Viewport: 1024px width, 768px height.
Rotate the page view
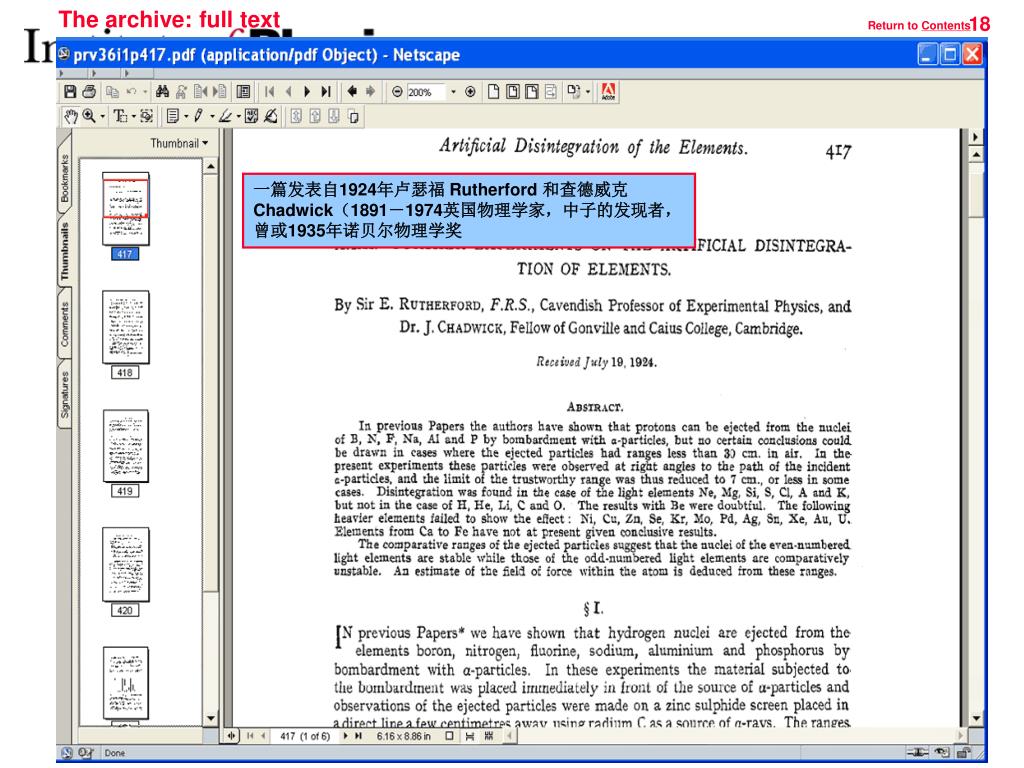573,92
